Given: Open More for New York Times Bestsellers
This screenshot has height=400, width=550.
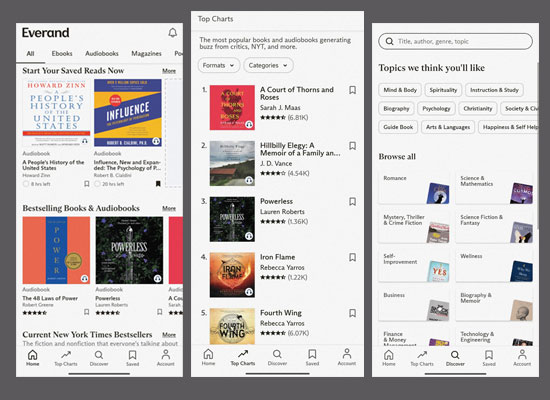Looking at the screenshot, I should (169, 335).
